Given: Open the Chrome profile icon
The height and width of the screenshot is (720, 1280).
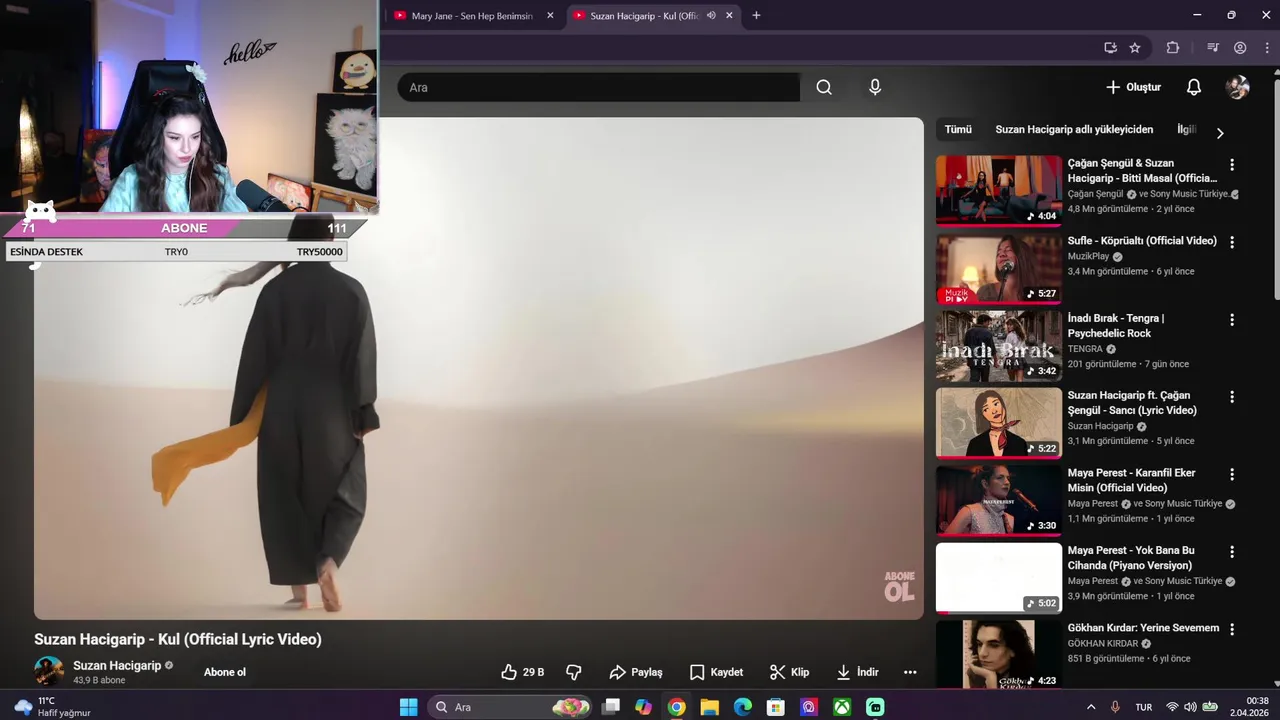Looking at the screenshot, I should [1240, 47].
